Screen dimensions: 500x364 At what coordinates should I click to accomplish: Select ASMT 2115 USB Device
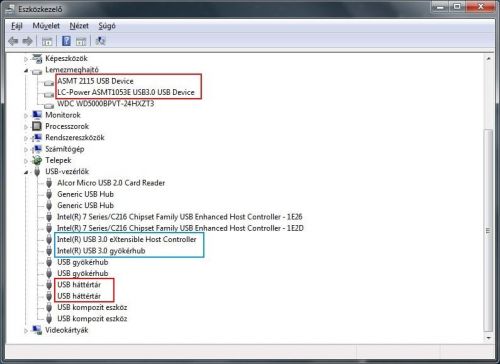pyautogui.click(x=95, y=81)
